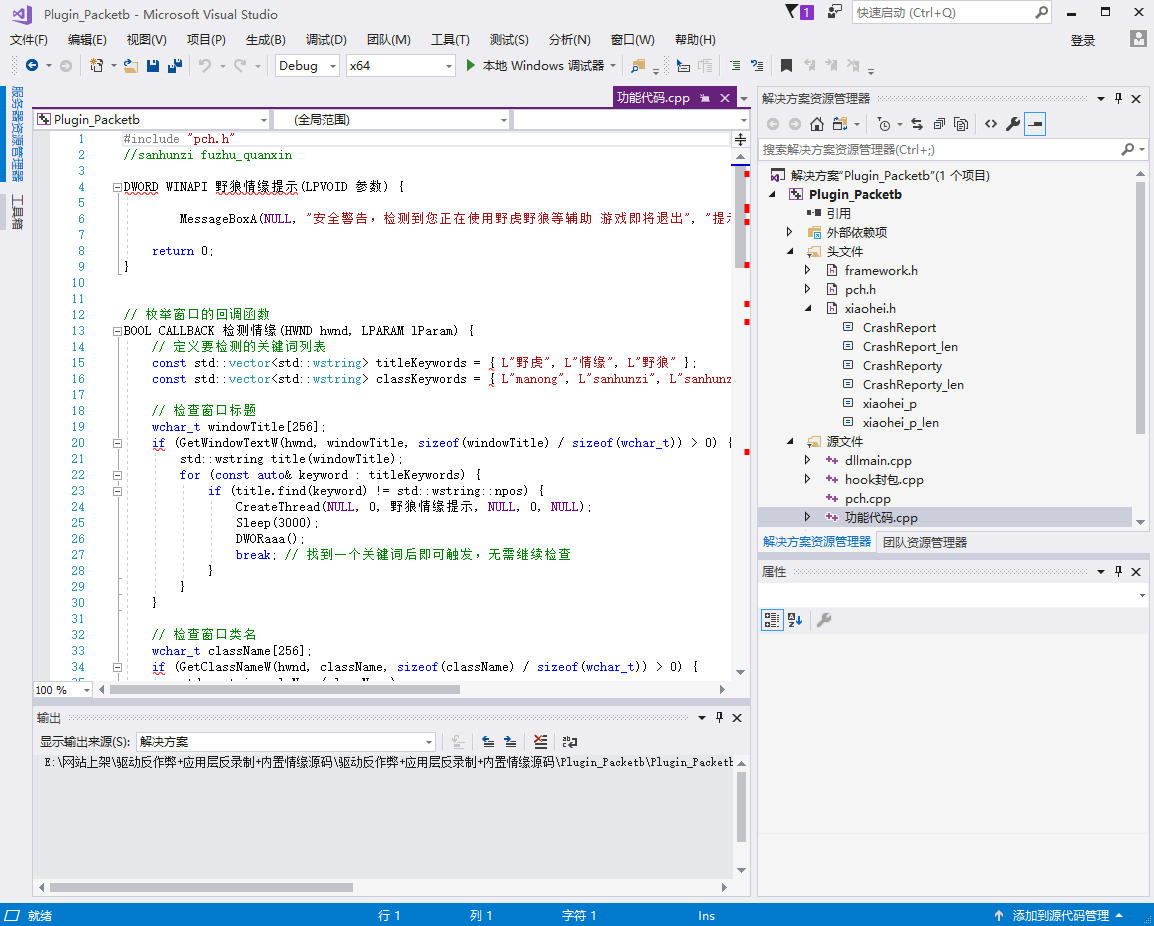Screen dimensions: 1154x926
Task: Click the Home icon in Solution Explorer
Action: 817,124
